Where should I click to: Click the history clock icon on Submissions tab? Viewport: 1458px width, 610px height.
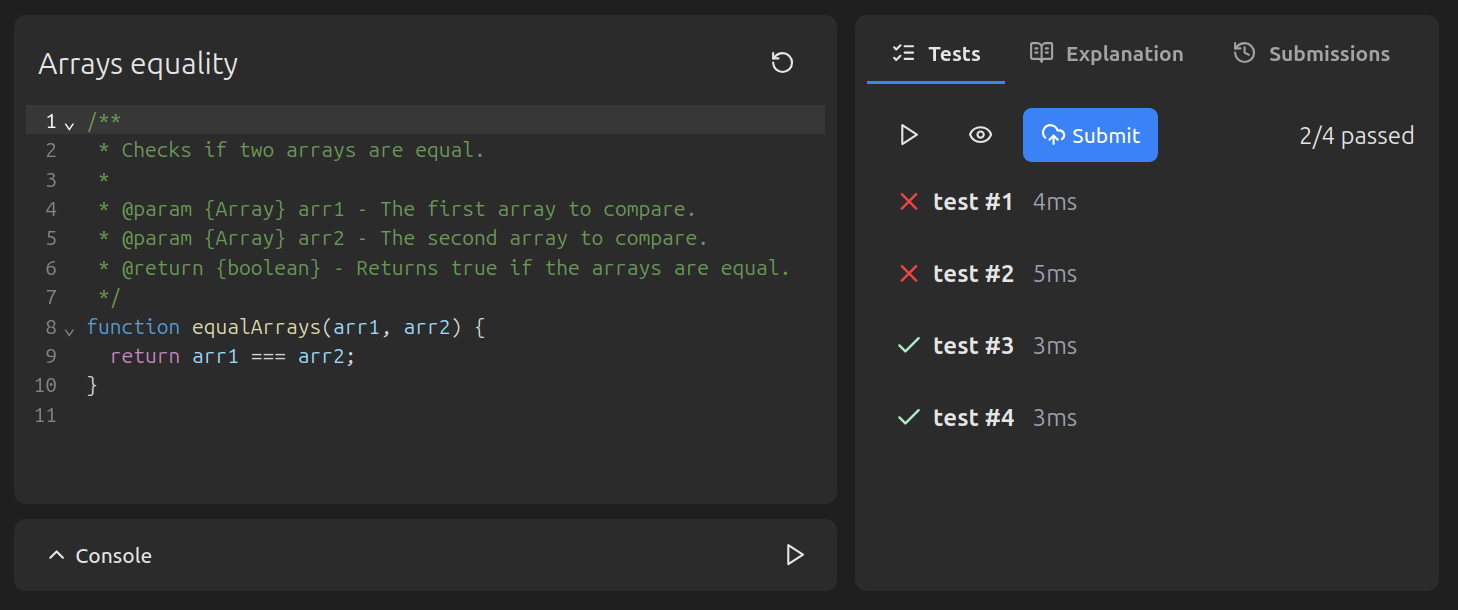point(1244,53)
